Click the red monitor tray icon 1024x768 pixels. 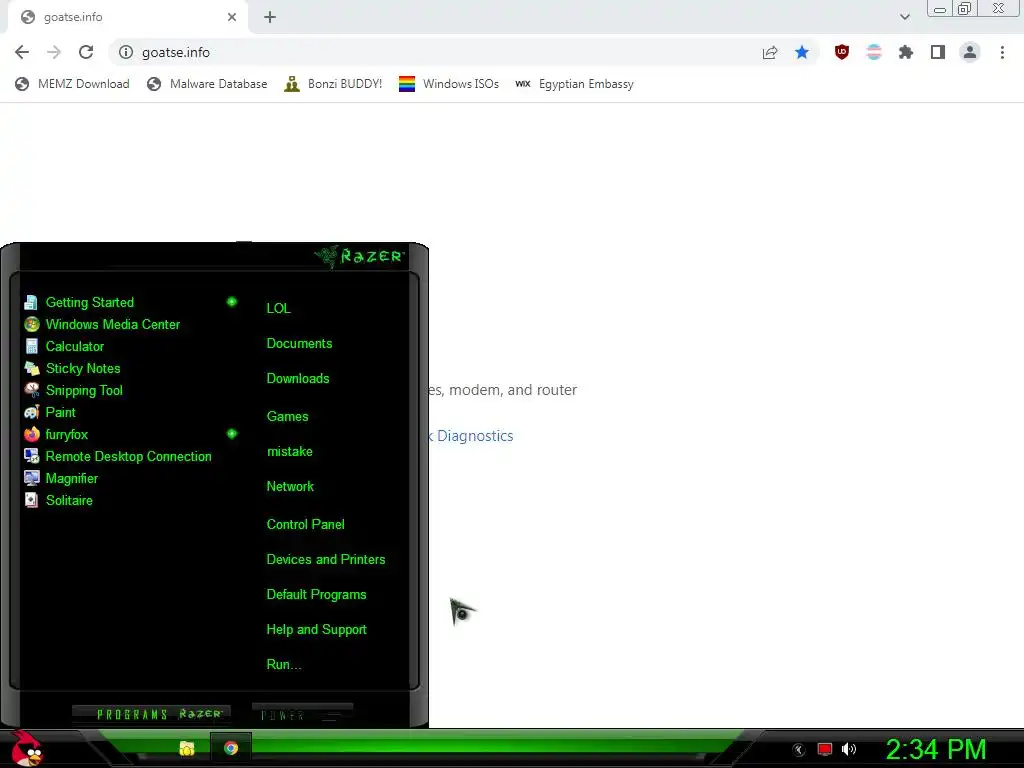tap(825, 749)
